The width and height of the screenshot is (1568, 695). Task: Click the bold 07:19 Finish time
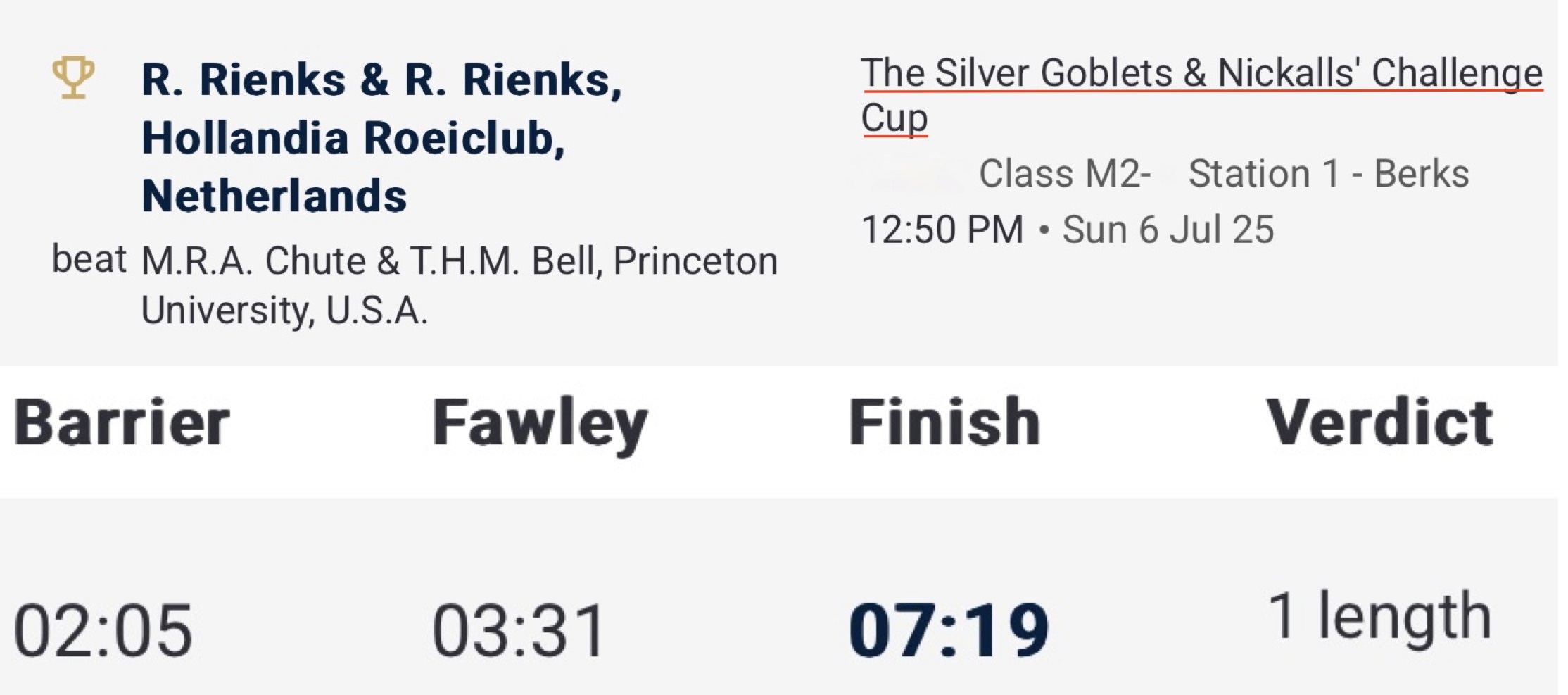(949, 630)
